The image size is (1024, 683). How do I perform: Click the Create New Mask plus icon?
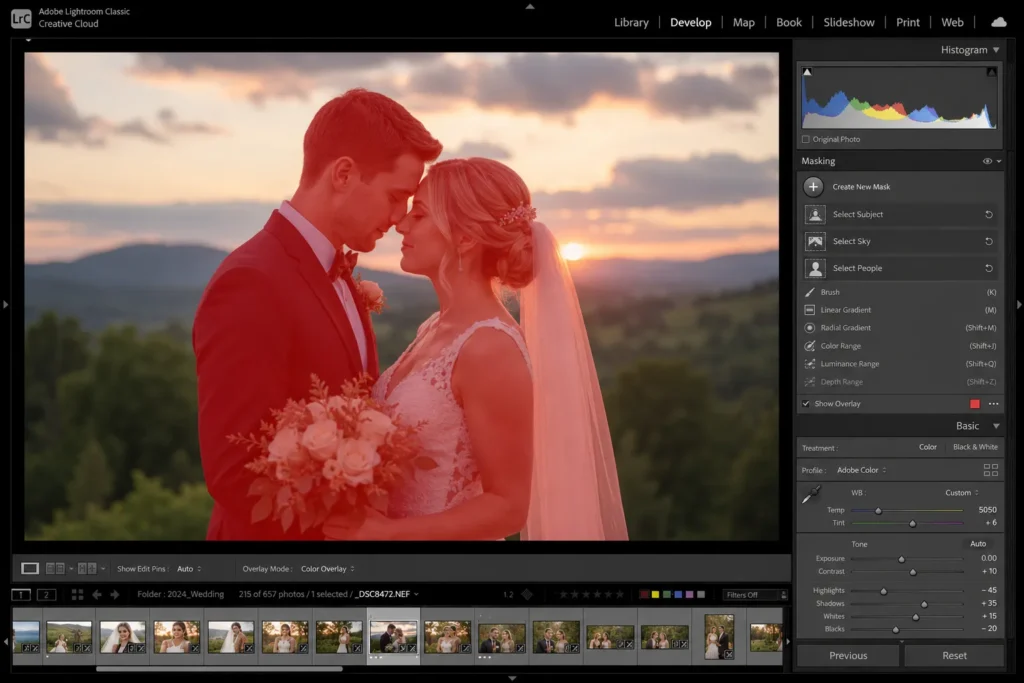813,187
